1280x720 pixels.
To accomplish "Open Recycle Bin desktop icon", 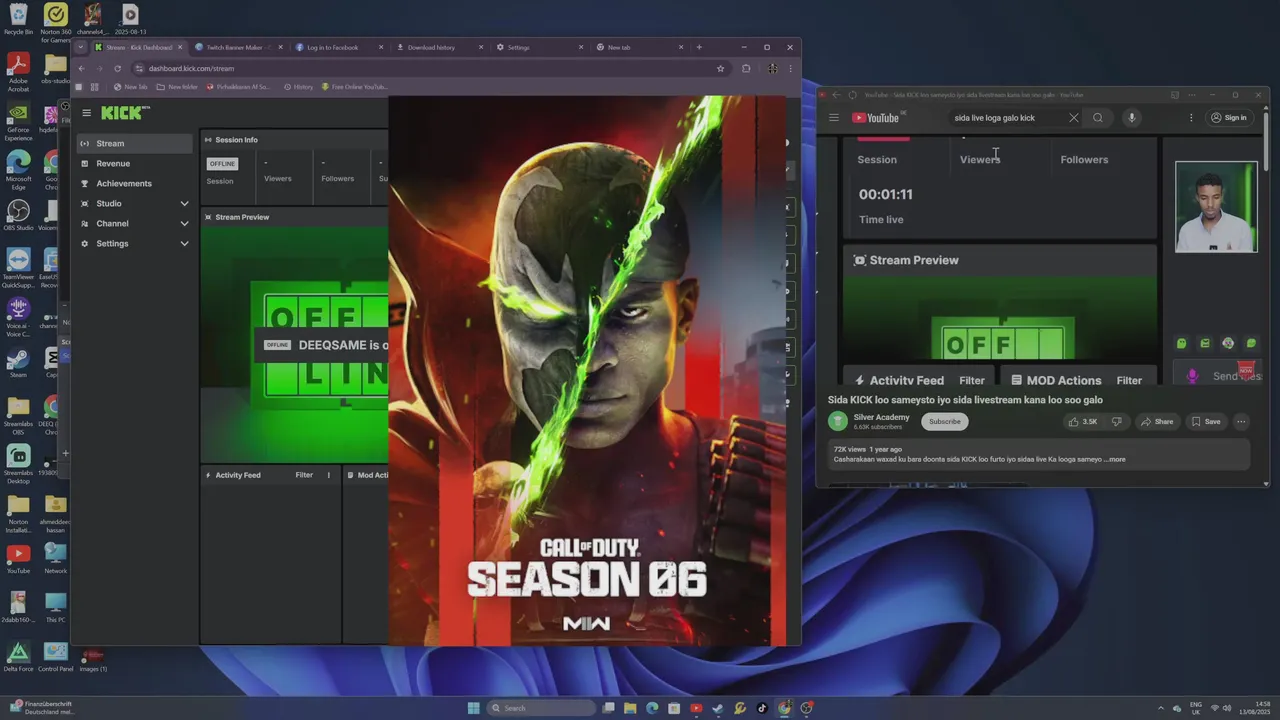I will coord(18,19).
